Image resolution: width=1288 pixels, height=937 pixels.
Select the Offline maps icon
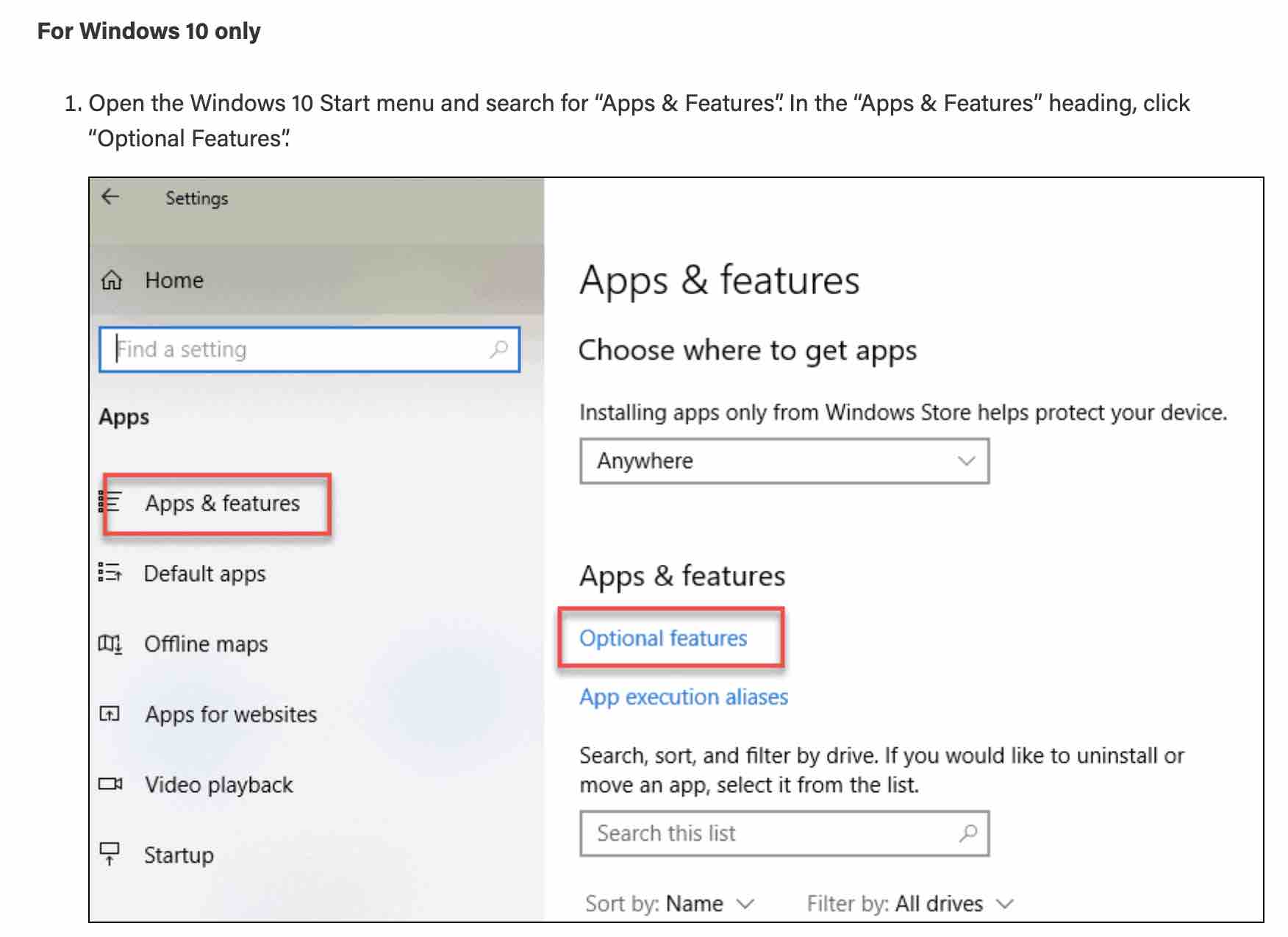[x=110, y=644]
